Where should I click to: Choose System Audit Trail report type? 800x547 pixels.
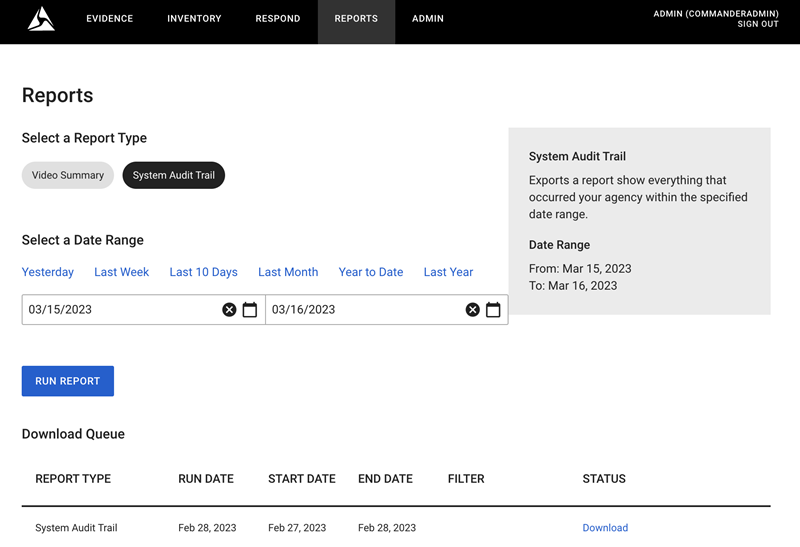[x=173, y=175]
